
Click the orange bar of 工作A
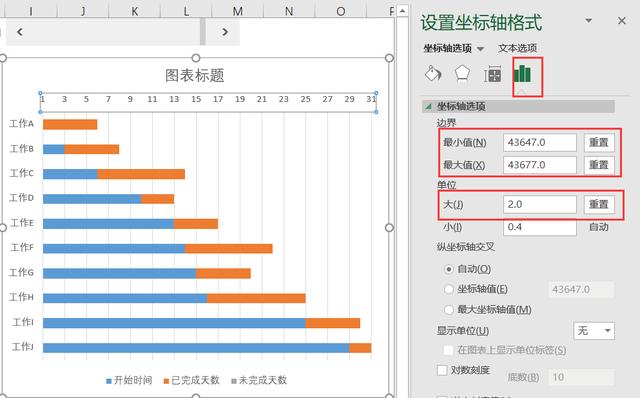(x=70, y=125)
